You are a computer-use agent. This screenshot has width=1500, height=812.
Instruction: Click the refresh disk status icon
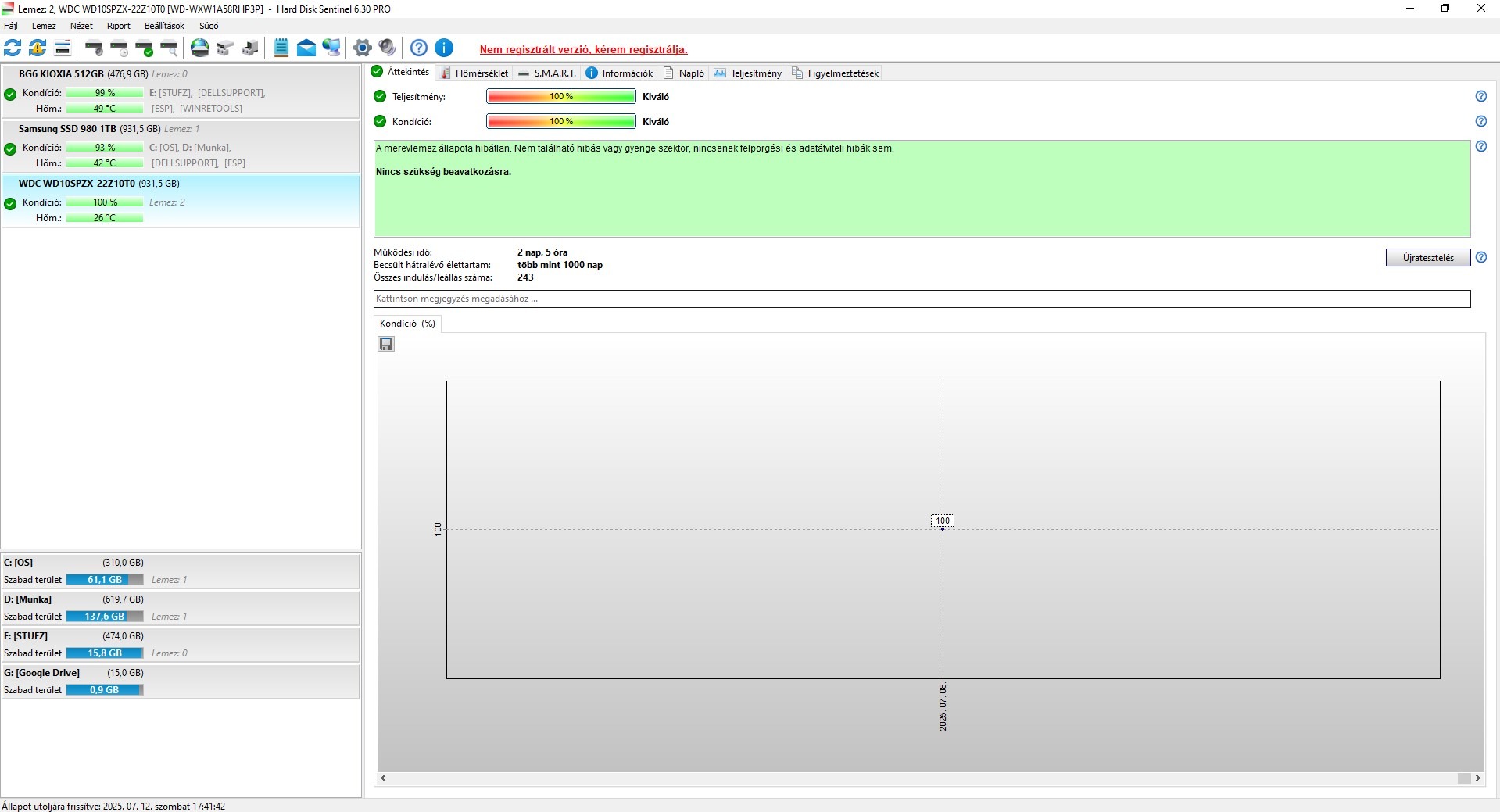(x=13, y=48)
